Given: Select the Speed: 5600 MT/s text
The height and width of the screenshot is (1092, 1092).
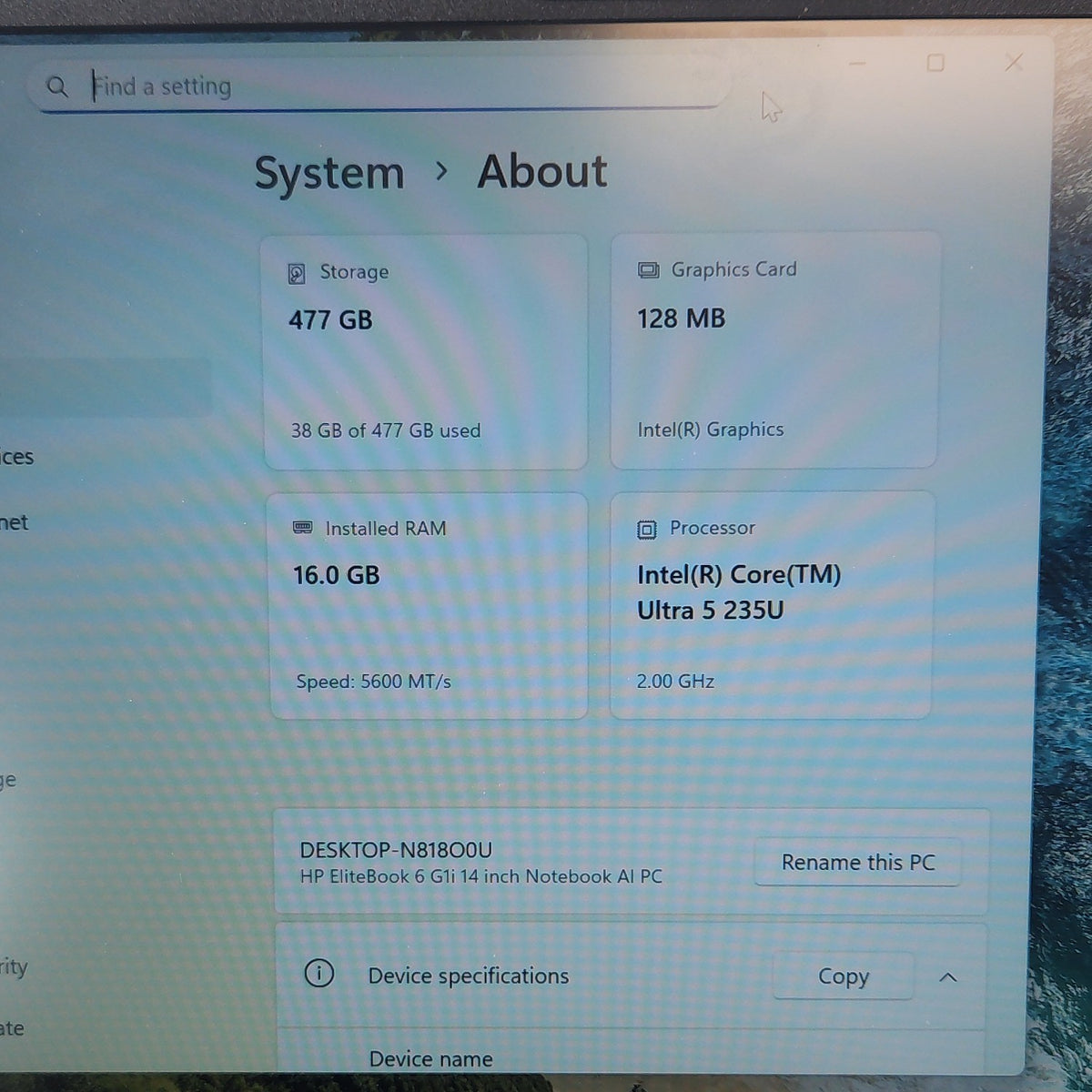Looking at the screenshot, I should [373, 681].
